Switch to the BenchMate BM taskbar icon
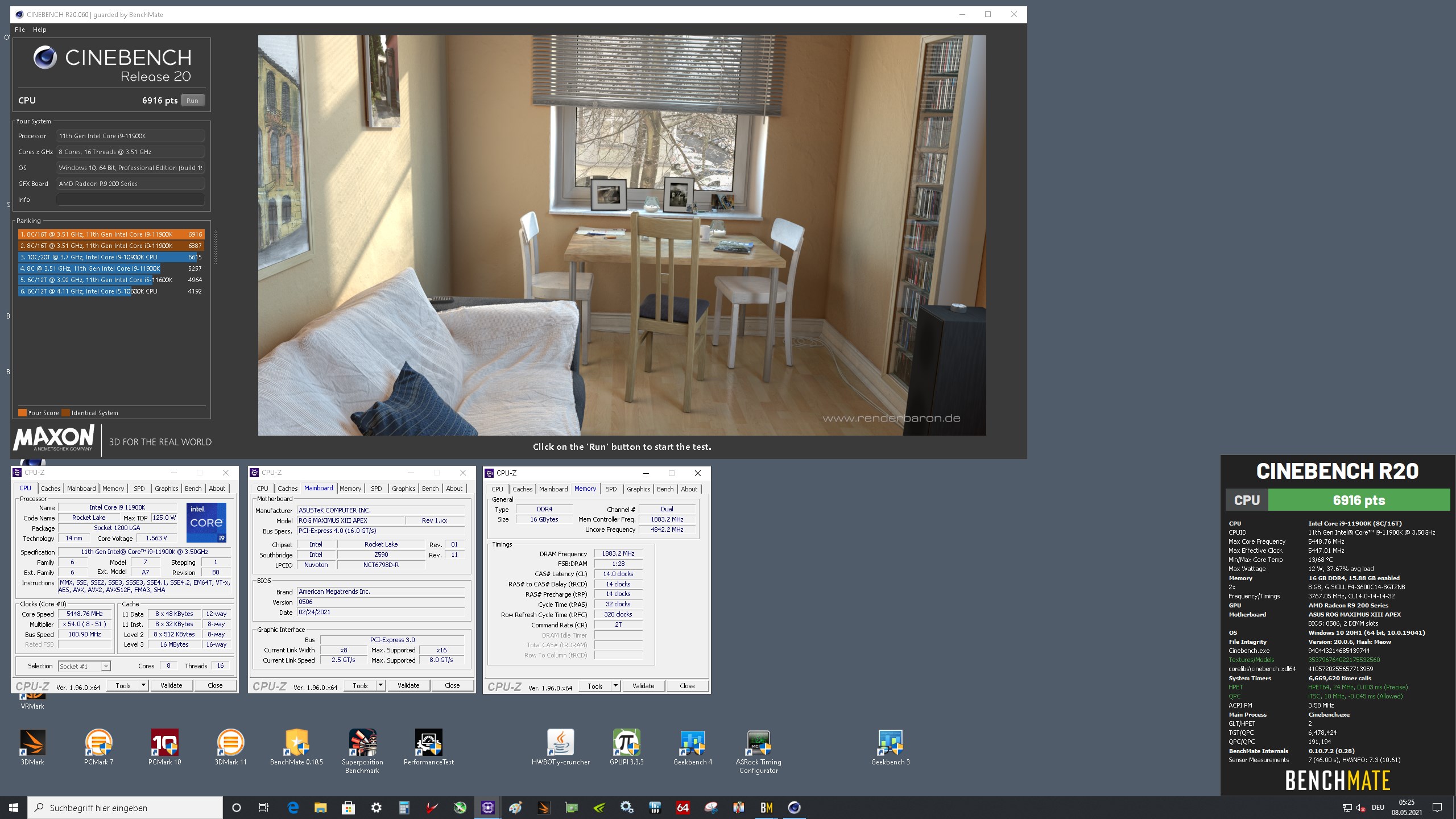The image size is (1456, 819). [767, 808]
